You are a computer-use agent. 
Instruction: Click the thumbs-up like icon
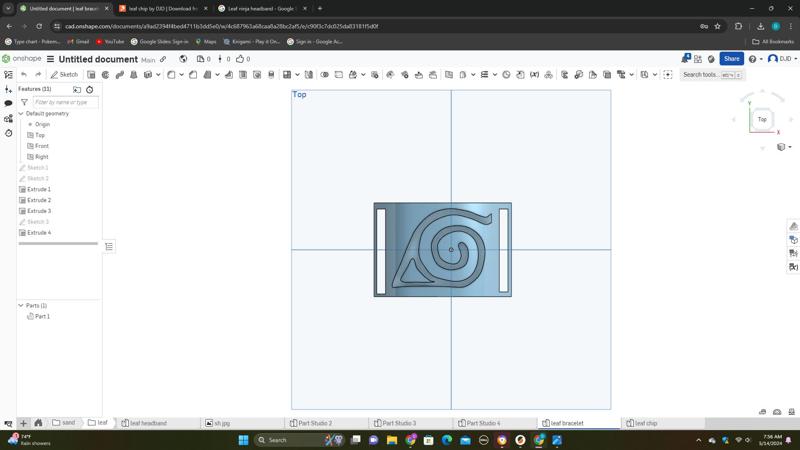240,59
